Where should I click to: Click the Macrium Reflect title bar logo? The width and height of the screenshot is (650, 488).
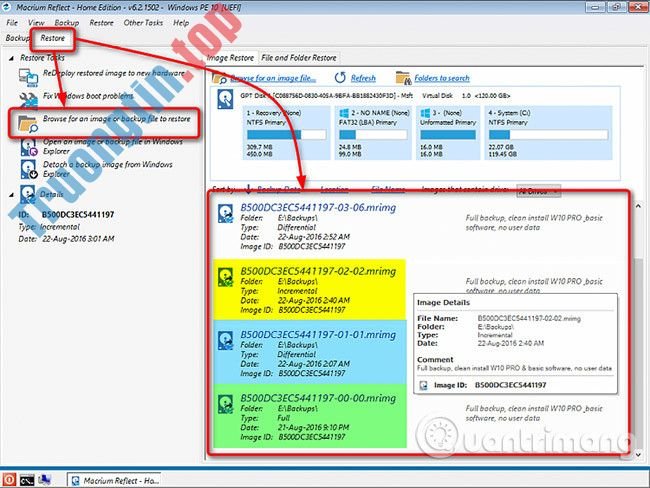[x=7, y=7]
